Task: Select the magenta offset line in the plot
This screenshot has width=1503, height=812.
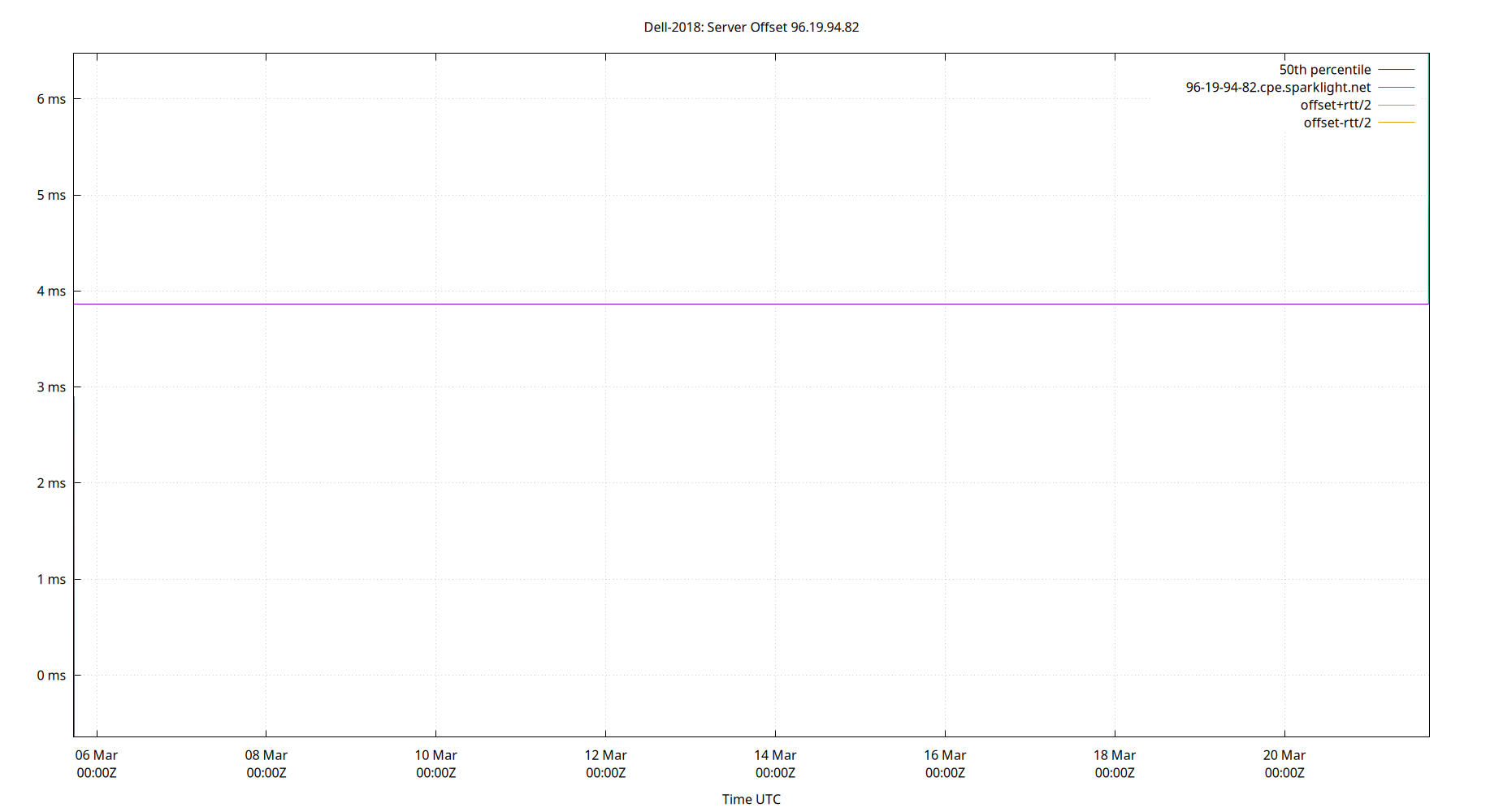Action: point(731,304)
